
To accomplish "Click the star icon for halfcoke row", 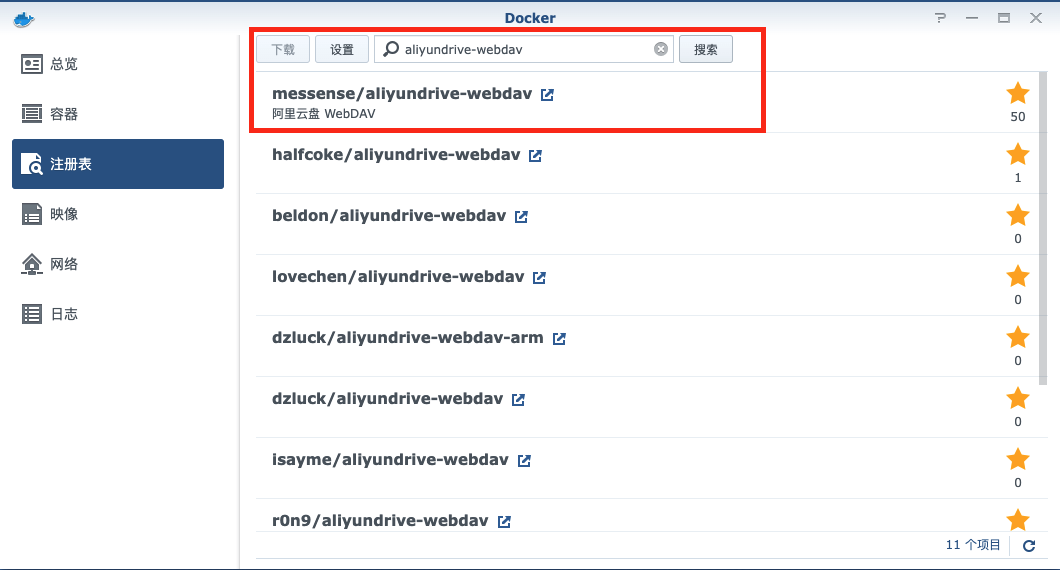I will tap(1017, 154).
